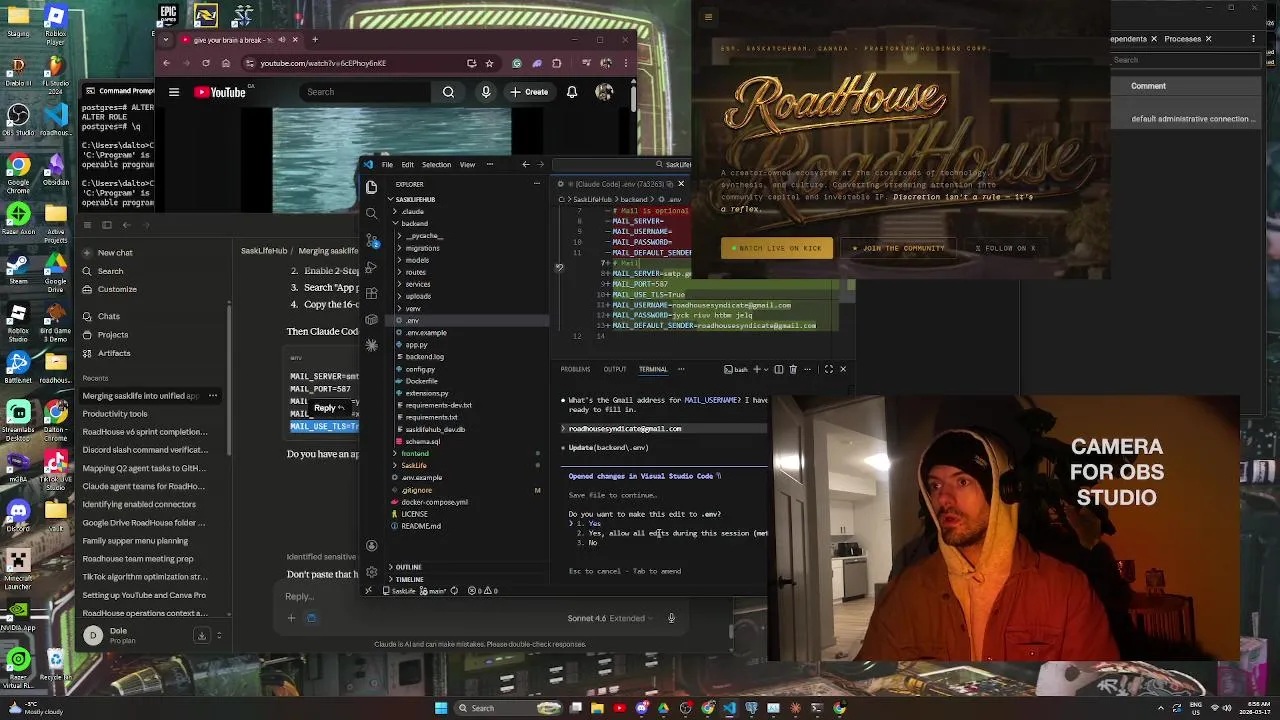Viewport: 1280px width, 720px height.
Task: Open the Family supper menu planning chat
Action: [135, 541]
